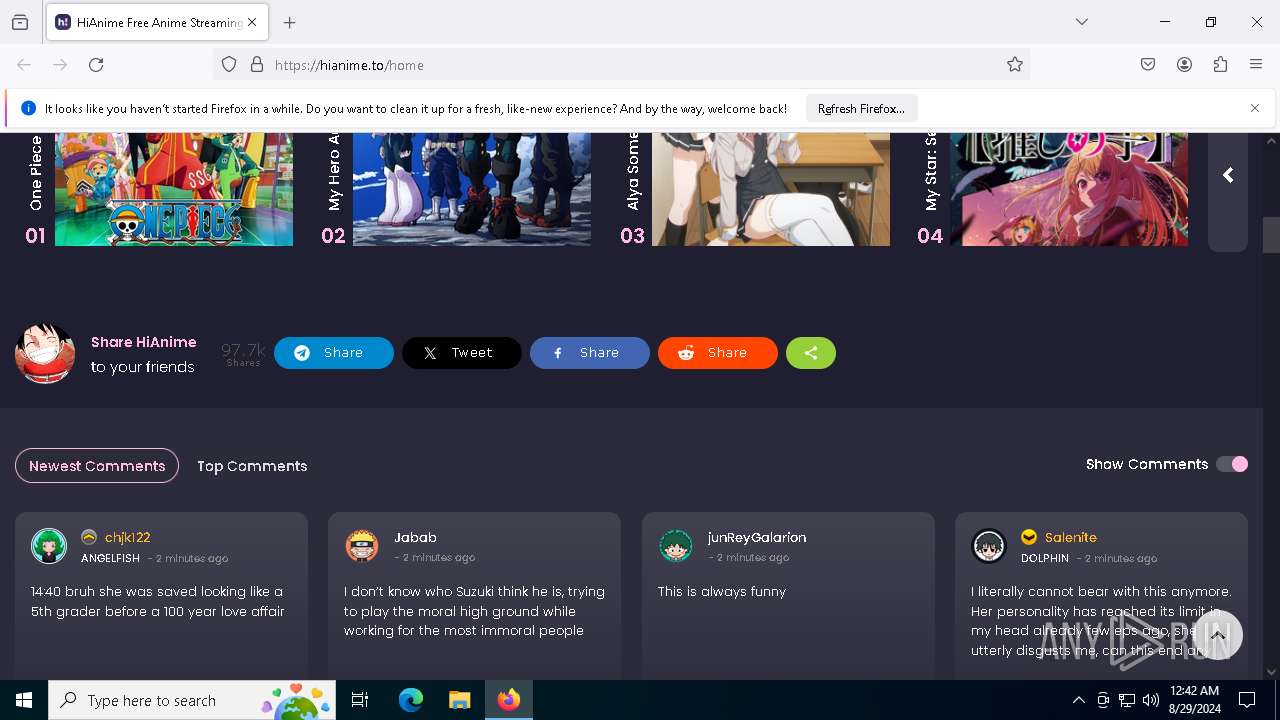This screenshot has width=1280, height=720.
Task: Open the Windows Start menu
Action: 24,700
